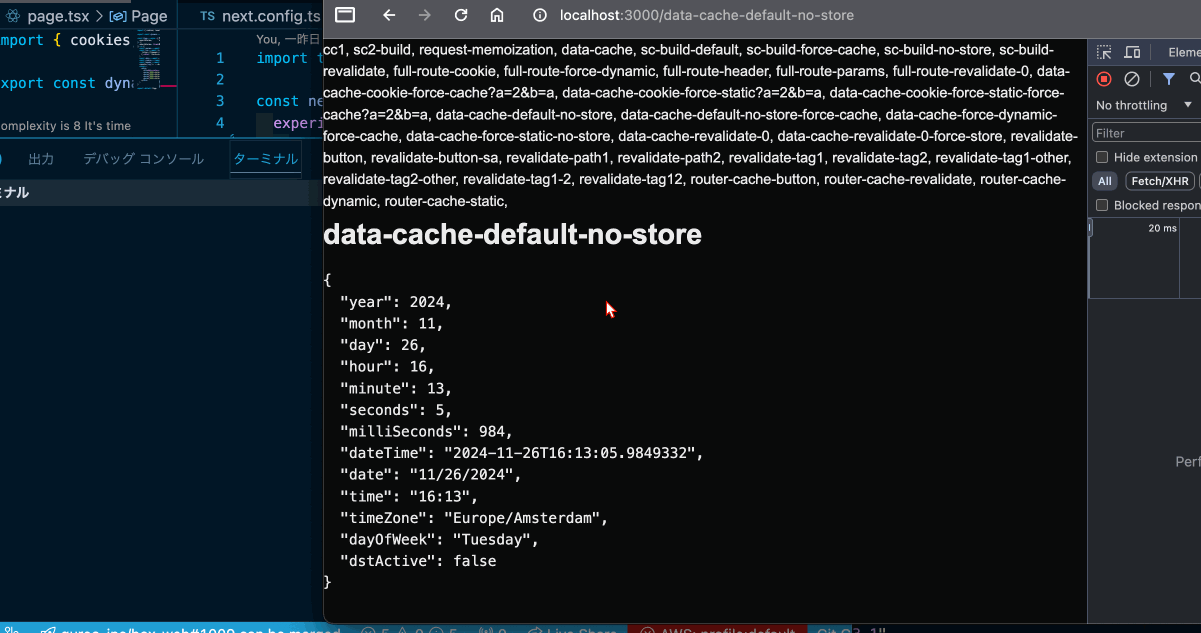Image resolution: width=1201 pixels, height=633 pixels.
Task: Stop recording the network log
Action: coord(1104,79)
